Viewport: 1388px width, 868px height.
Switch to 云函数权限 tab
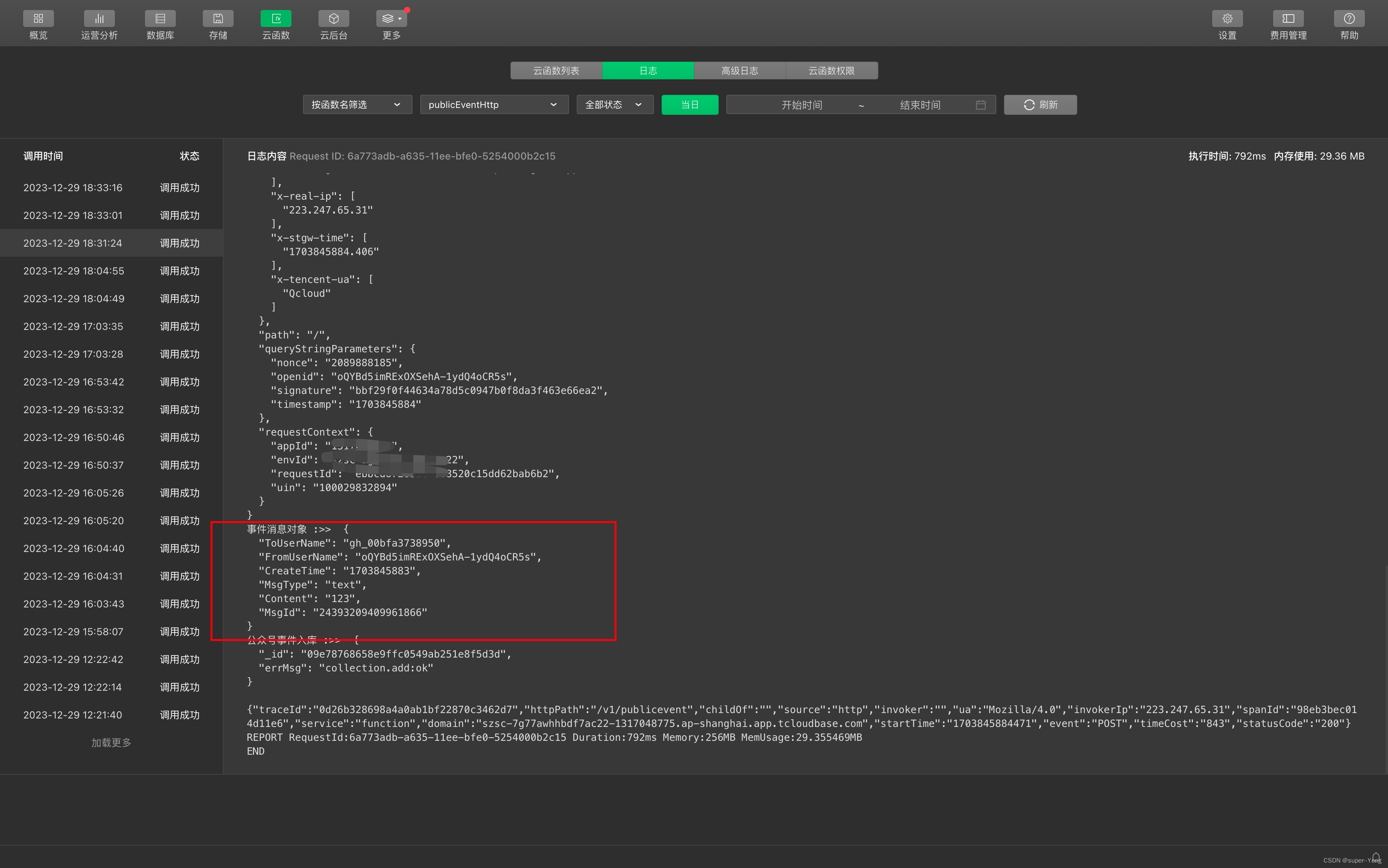click(832, 71)
